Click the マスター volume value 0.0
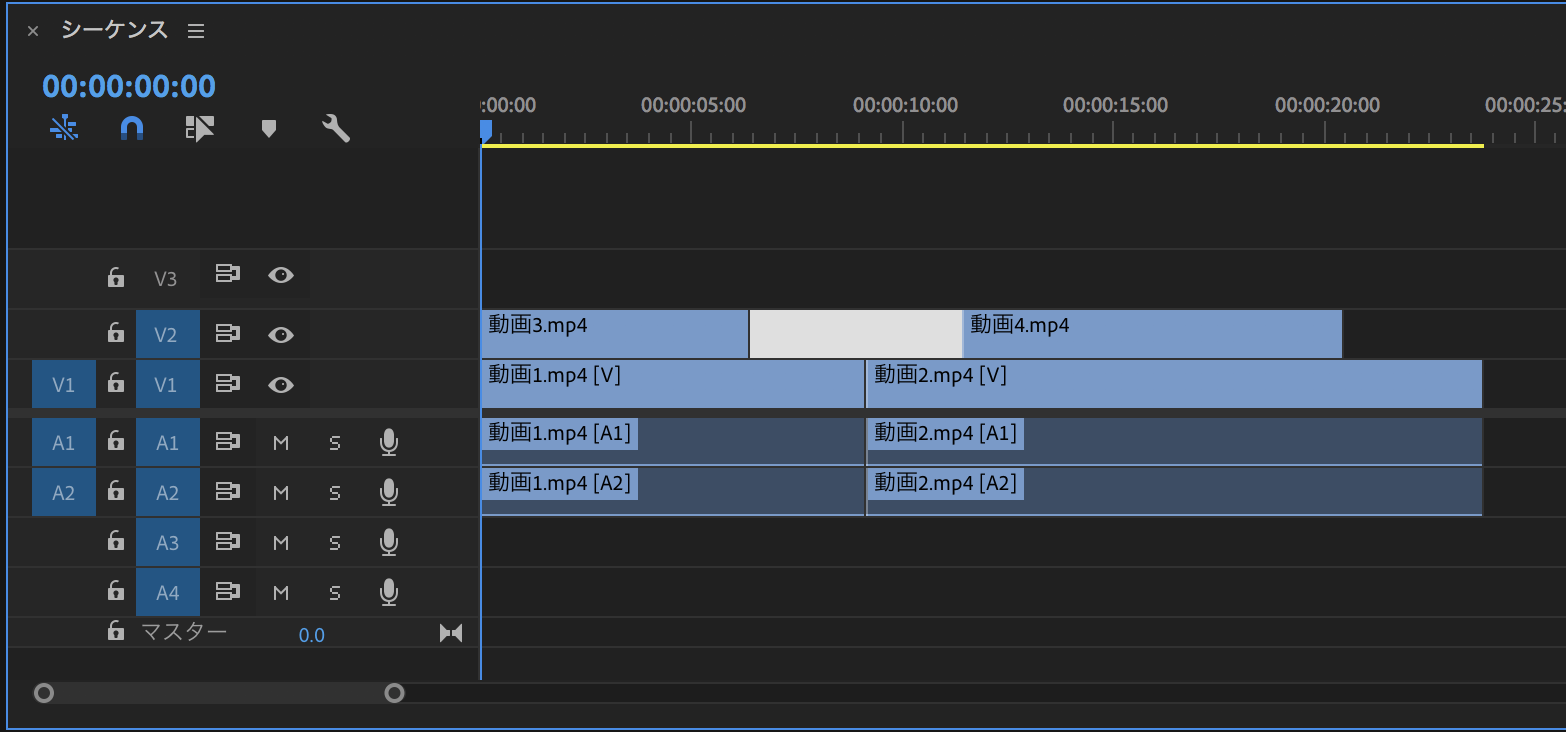 coord(311,635)
